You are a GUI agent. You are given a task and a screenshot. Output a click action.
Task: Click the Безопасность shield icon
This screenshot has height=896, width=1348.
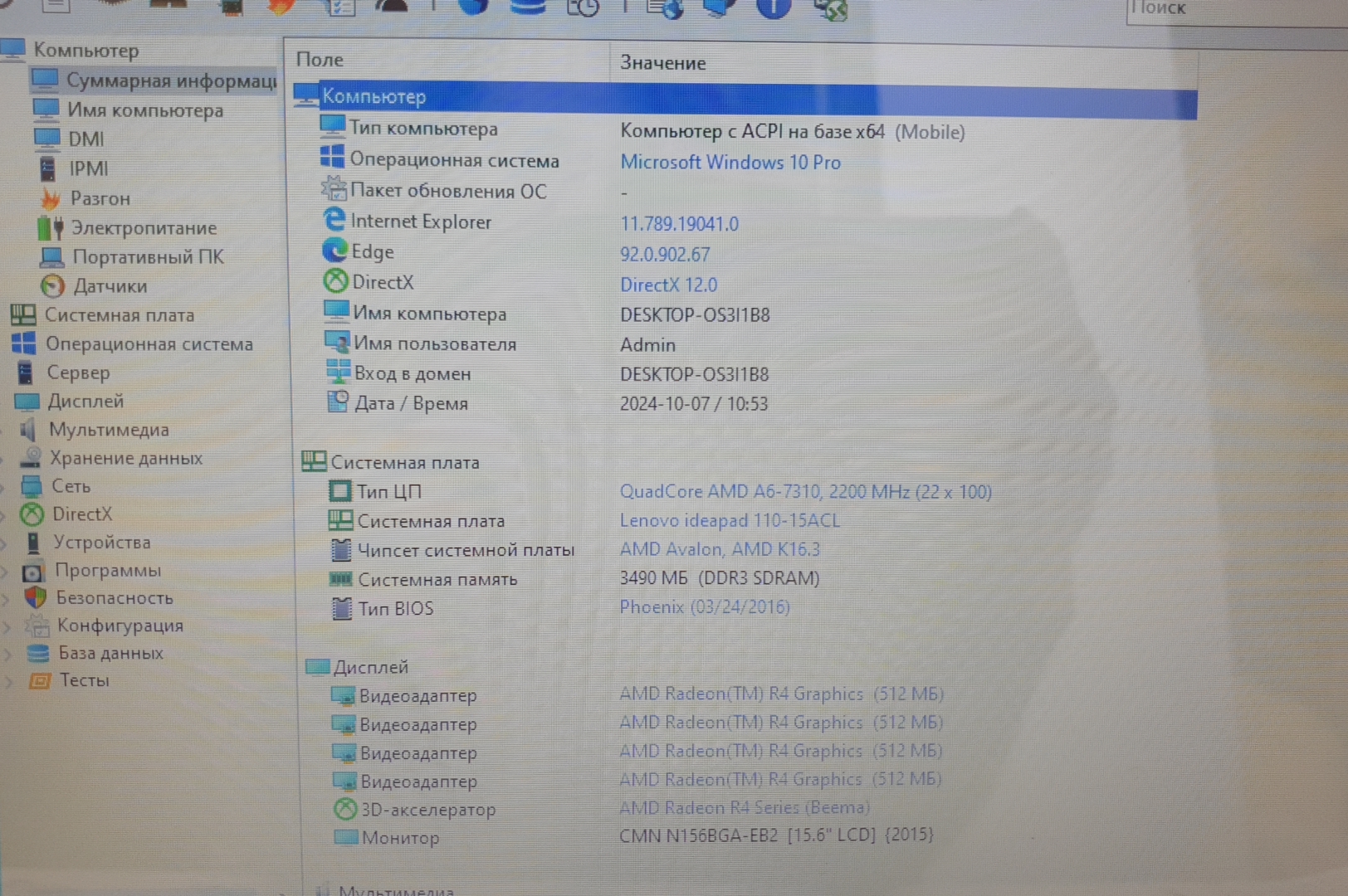point(35,597)
